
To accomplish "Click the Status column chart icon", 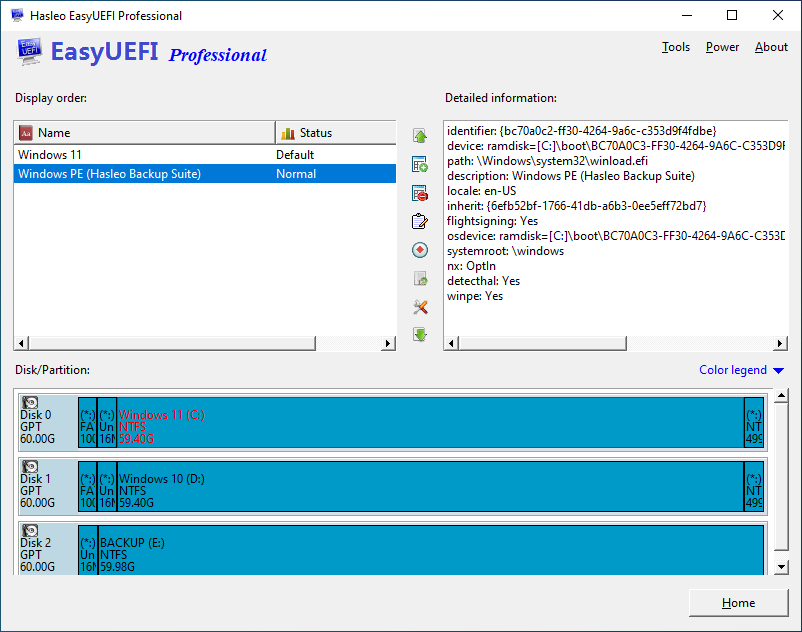I will tap(288, 133).
